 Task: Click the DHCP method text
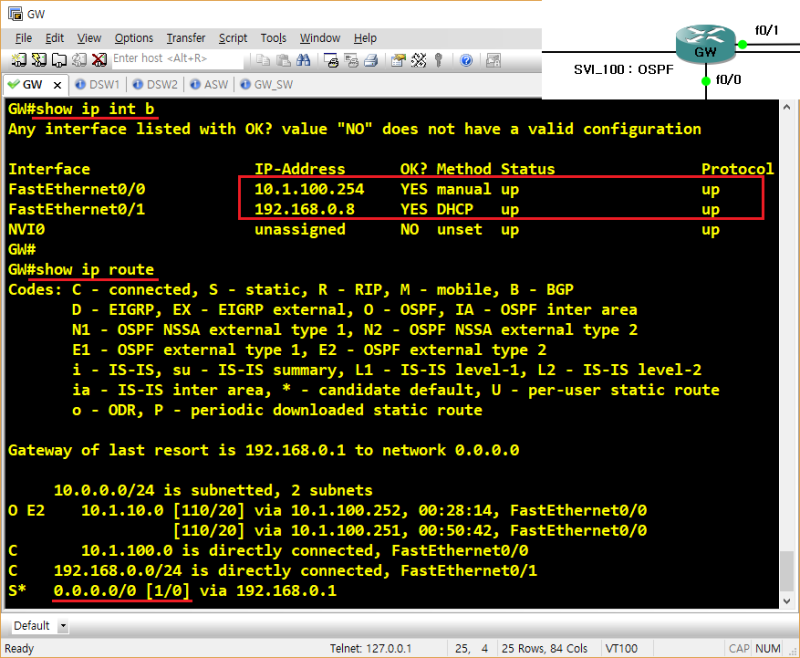coord(455,209)
